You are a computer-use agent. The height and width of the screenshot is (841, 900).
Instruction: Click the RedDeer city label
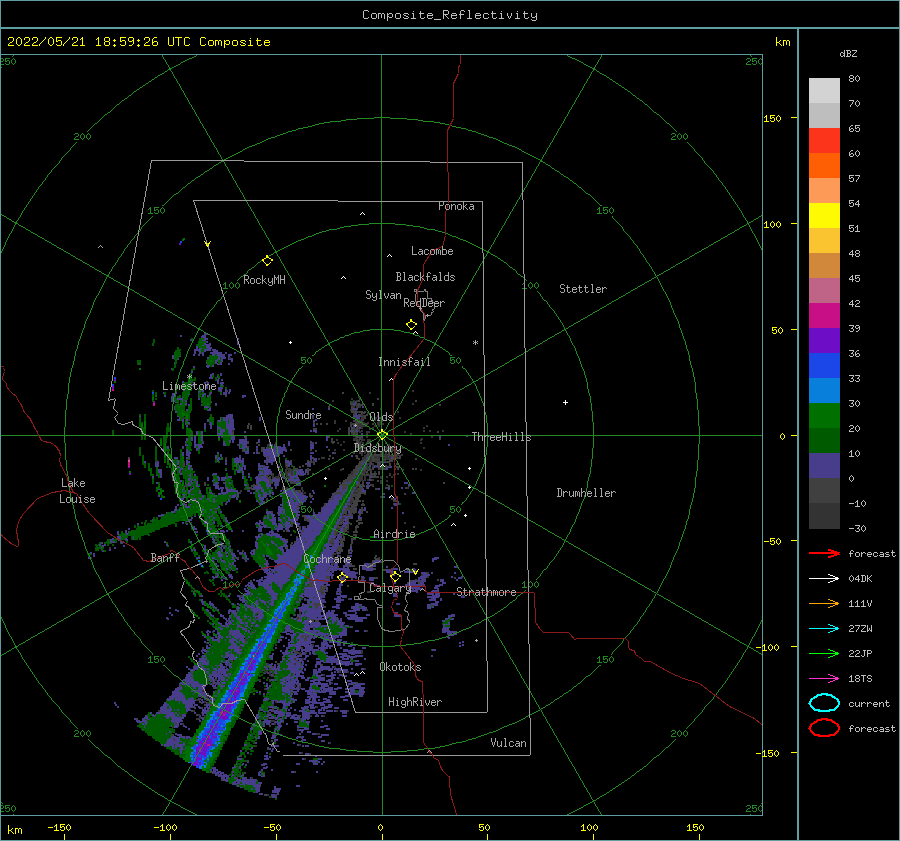[424, 303]
